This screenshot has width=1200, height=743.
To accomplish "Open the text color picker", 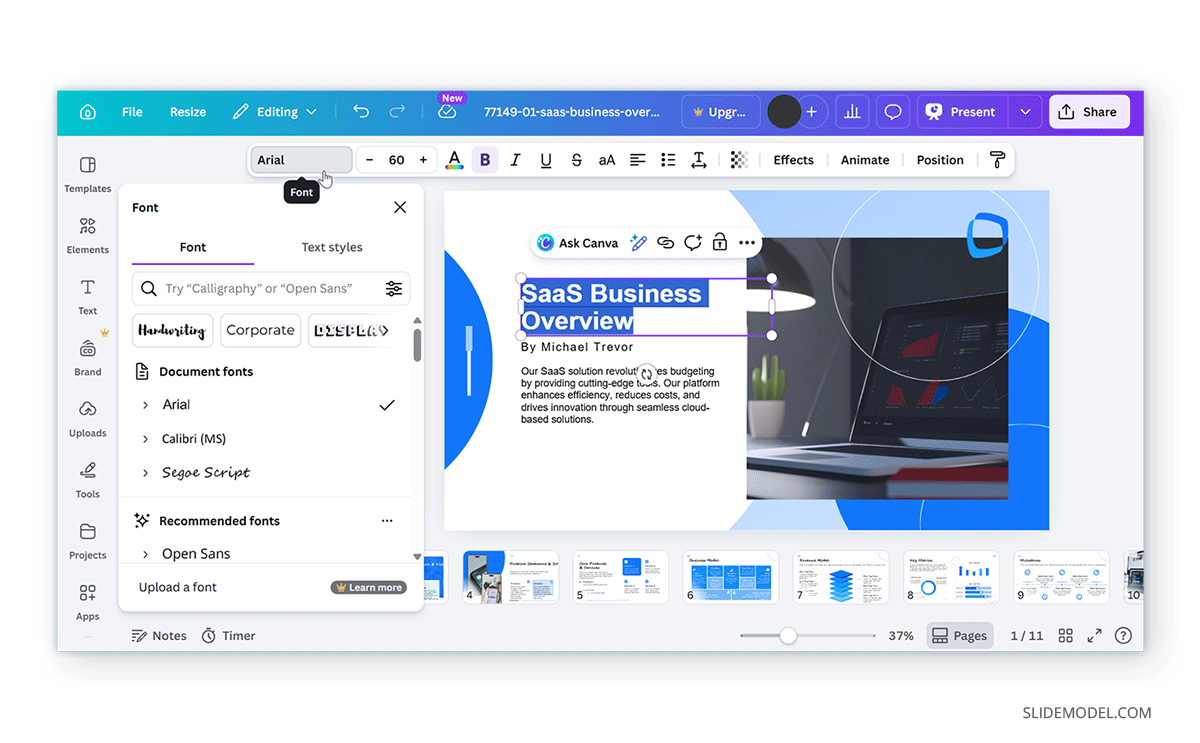I will (454, 160).
